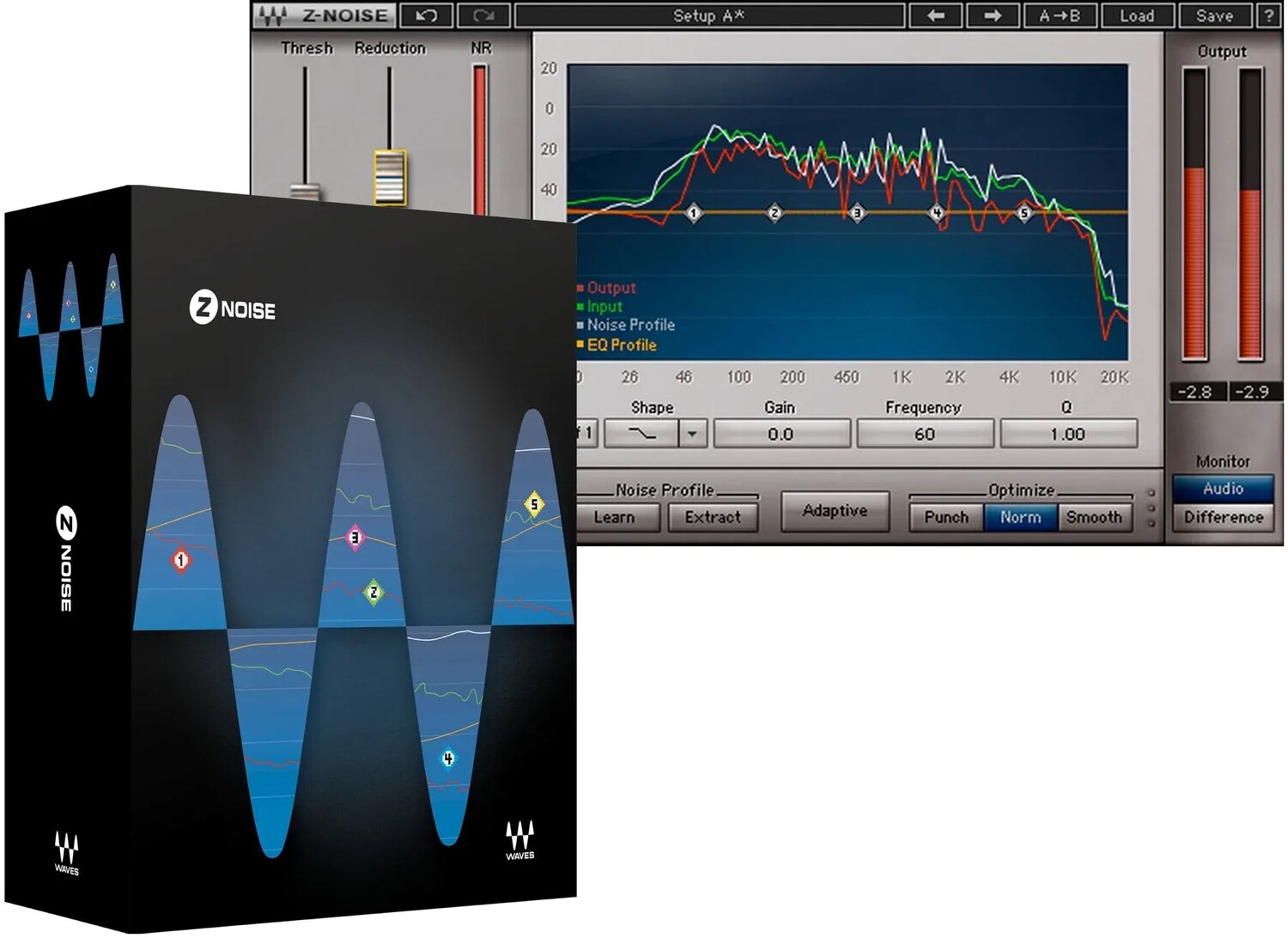Click the Waves logo icon in the toolbar
The image size is (1288, 938).
pyautogui.click(x=271, y=15)
